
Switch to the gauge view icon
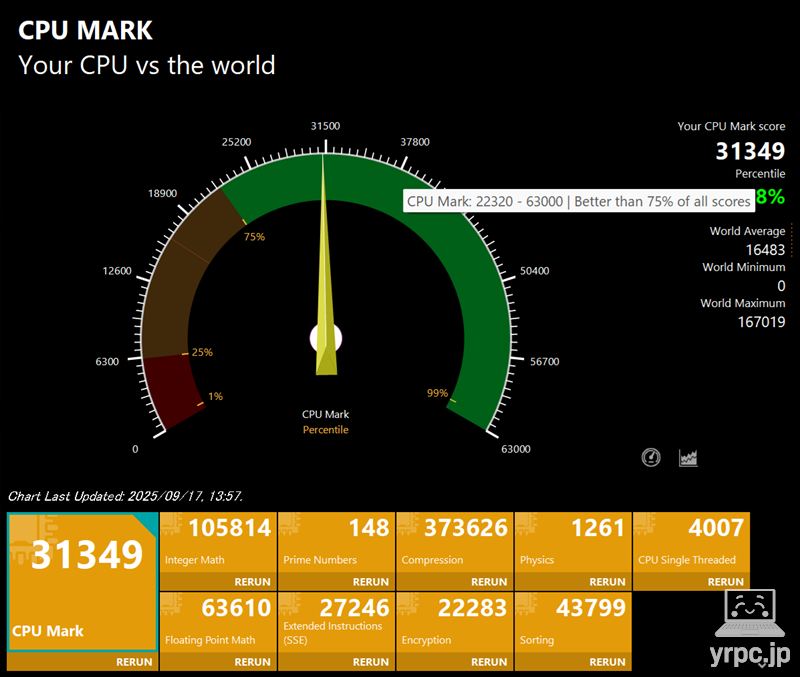(651, 458)
